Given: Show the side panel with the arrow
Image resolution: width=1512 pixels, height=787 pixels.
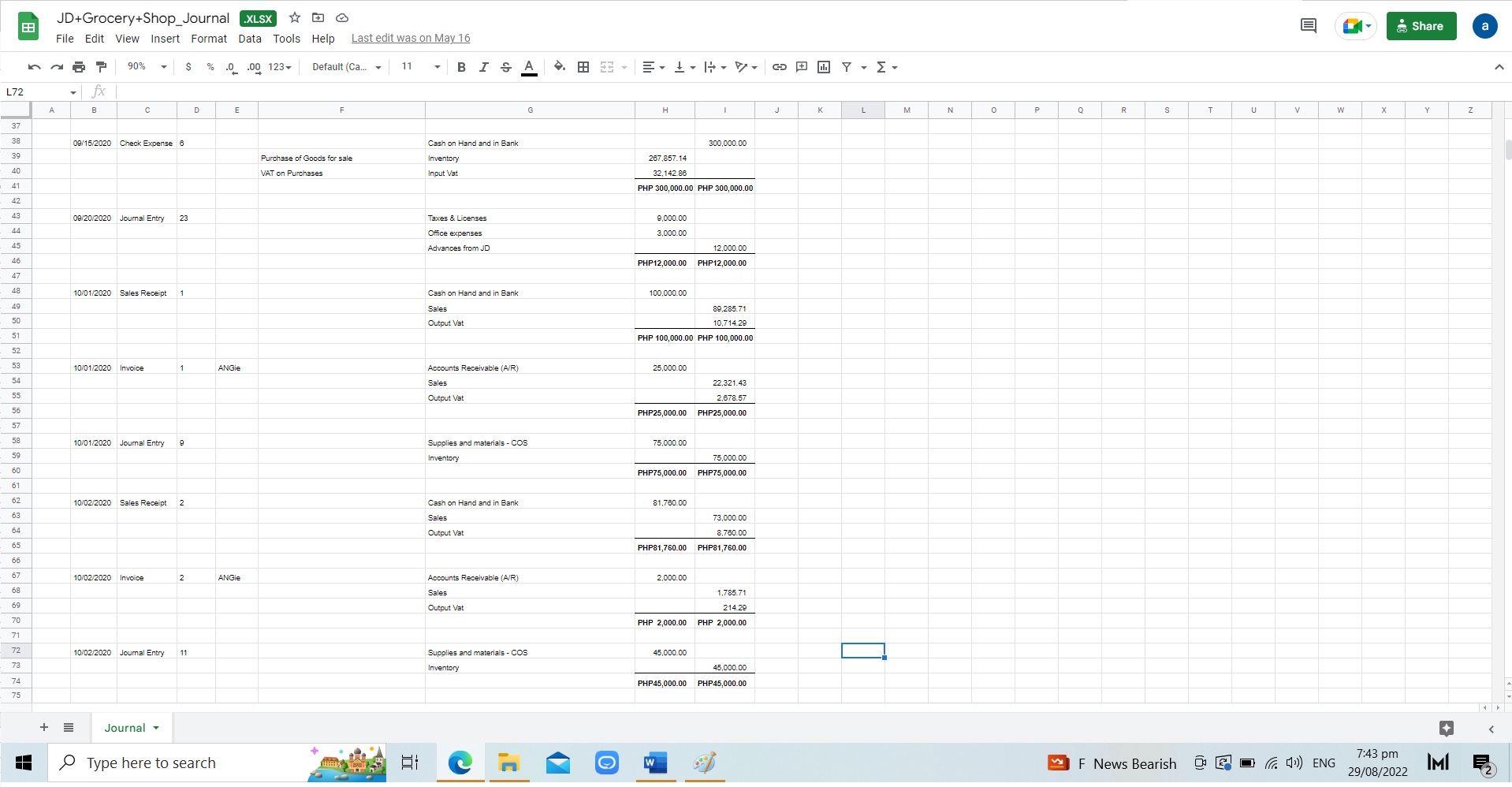Looking at the screenshot, I should click(x=1492, y=729).
